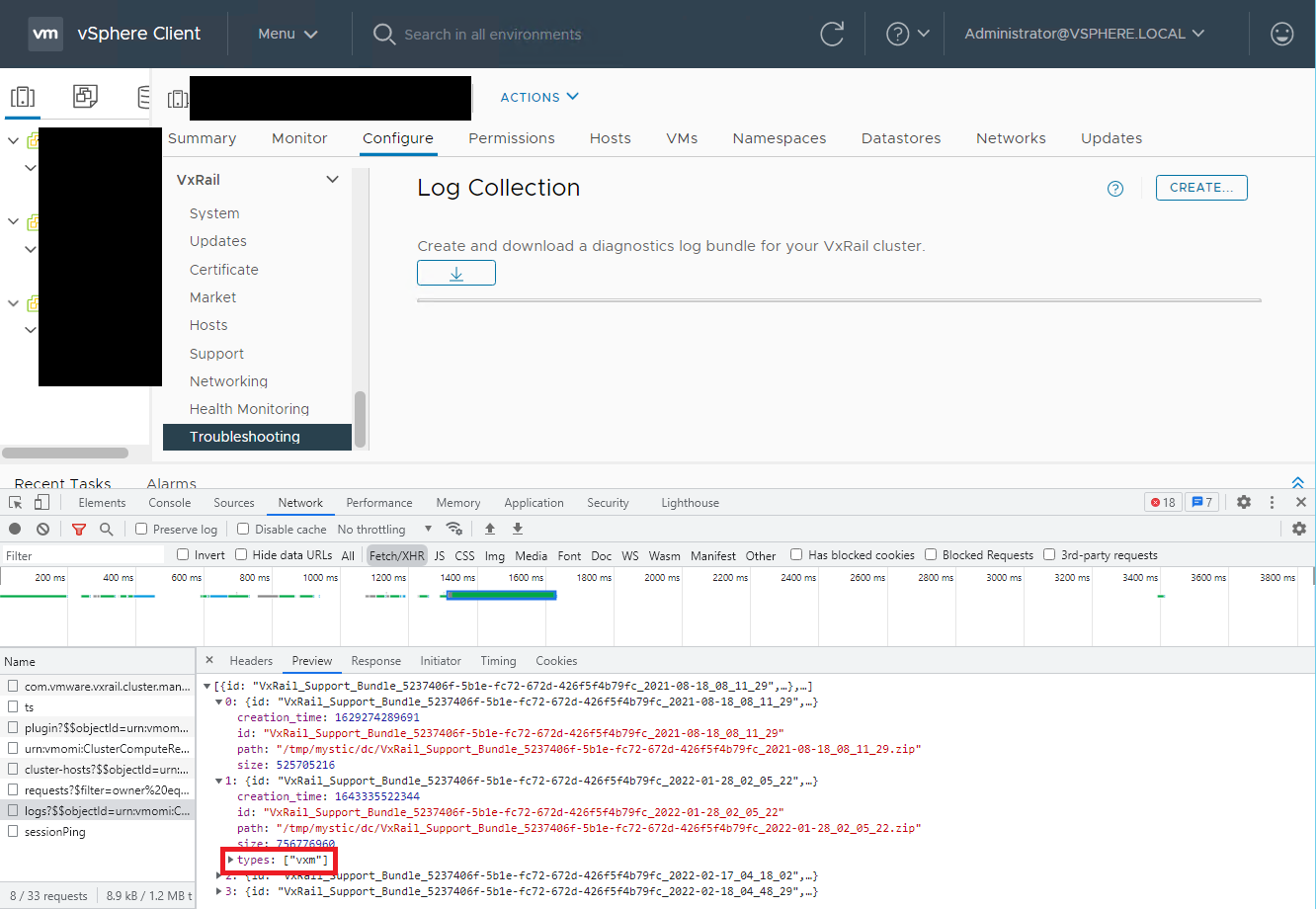Collapse the JSON root array triangle
Screen dimensions: 1316x909
click(207, 686)
